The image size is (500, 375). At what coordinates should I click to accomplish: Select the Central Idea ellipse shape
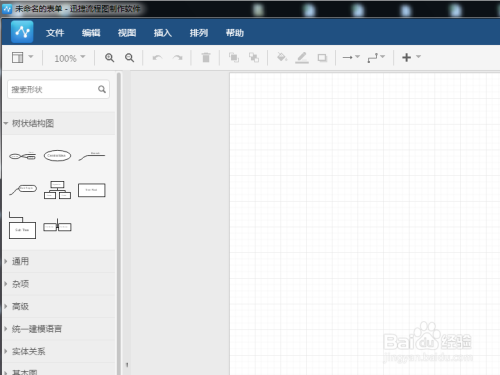pos(57,155)
